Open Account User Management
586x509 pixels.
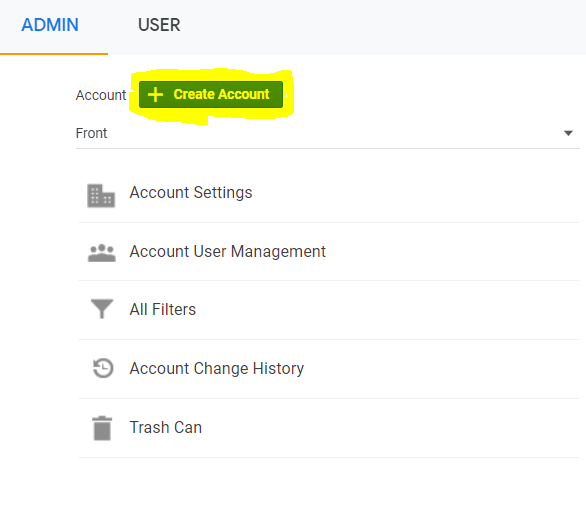pos(228,251)
